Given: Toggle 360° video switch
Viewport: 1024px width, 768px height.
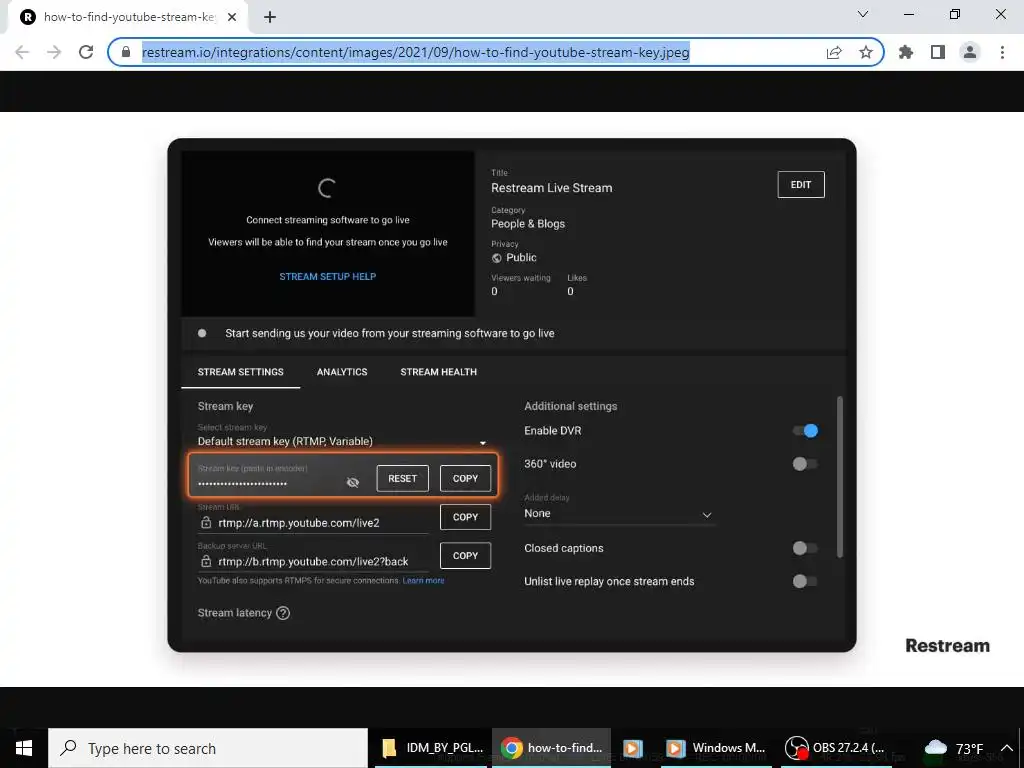Looking at the screenshot, I should (805, 464).
